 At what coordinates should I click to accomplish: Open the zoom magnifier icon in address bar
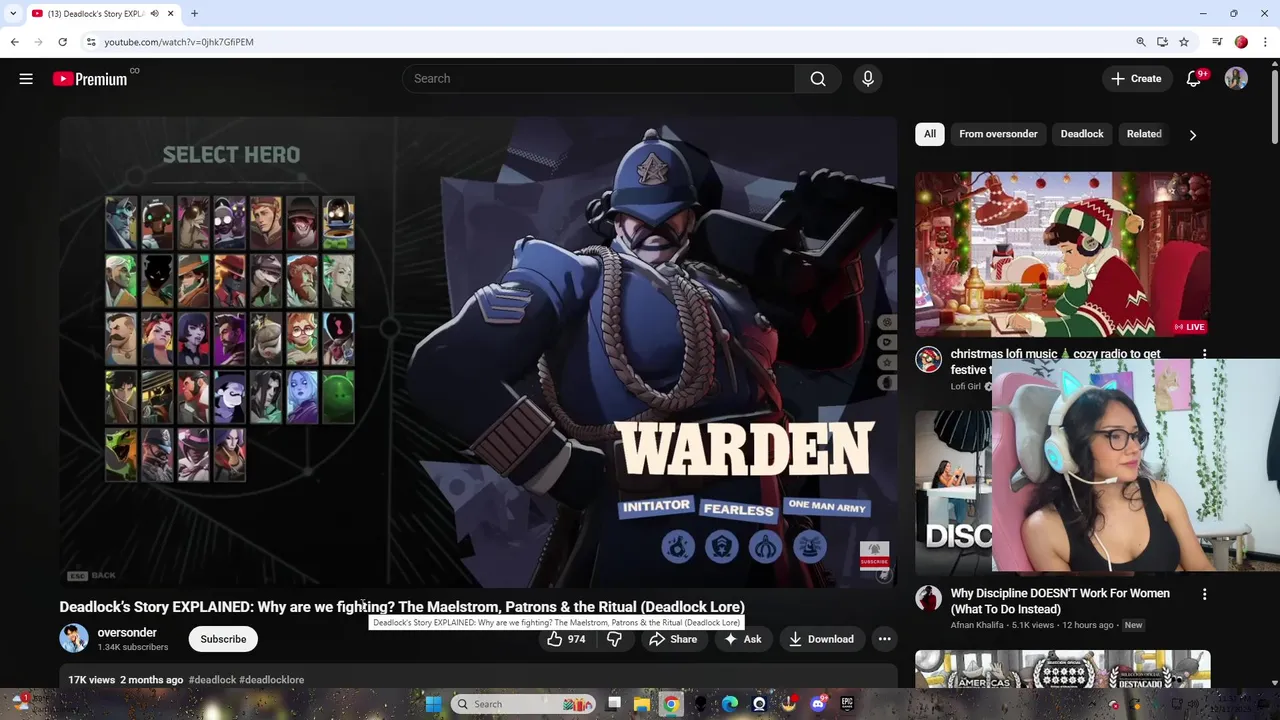coord(1141,42)
